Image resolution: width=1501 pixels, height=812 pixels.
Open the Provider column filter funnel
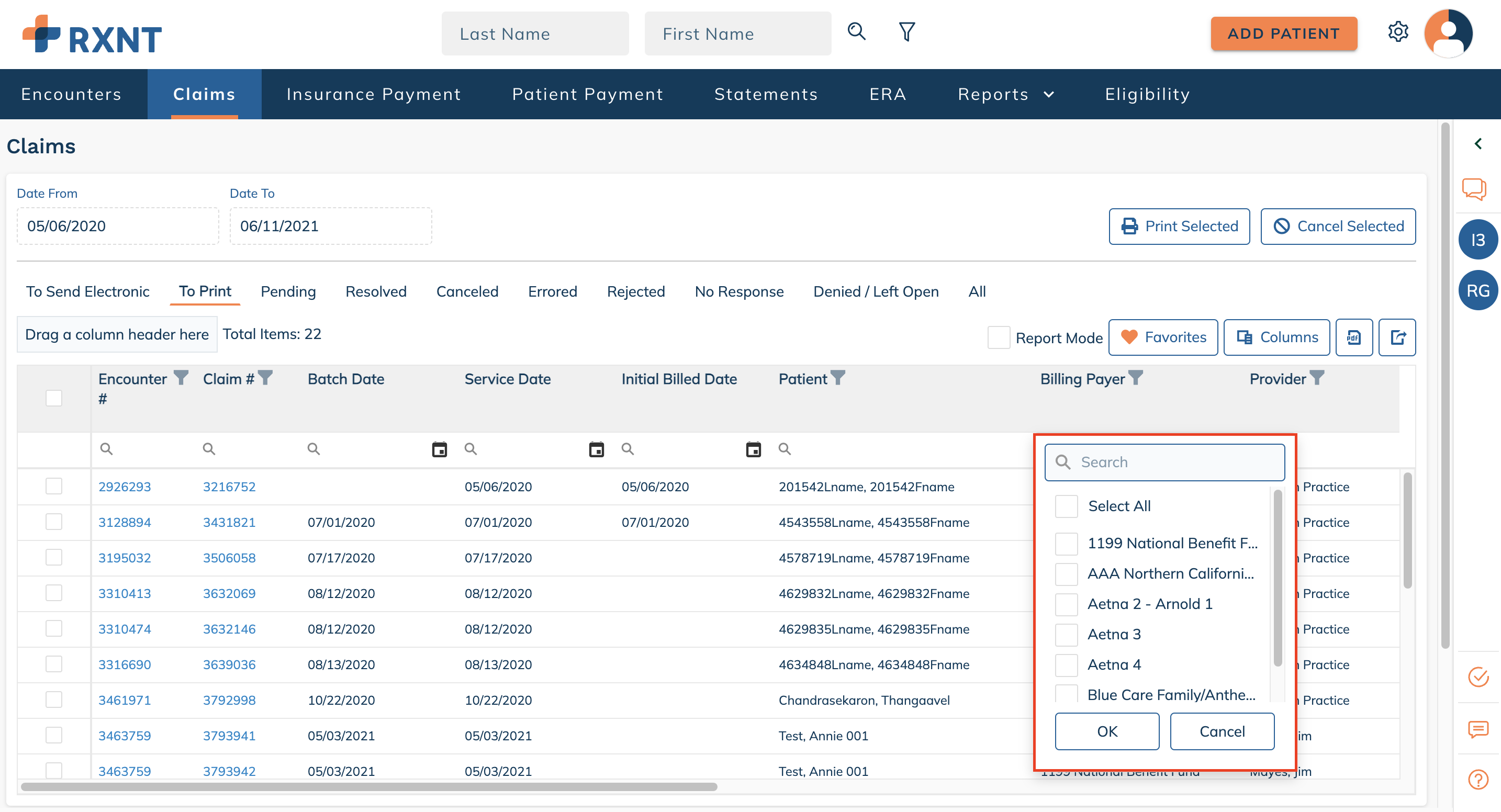coord(1317,378)
